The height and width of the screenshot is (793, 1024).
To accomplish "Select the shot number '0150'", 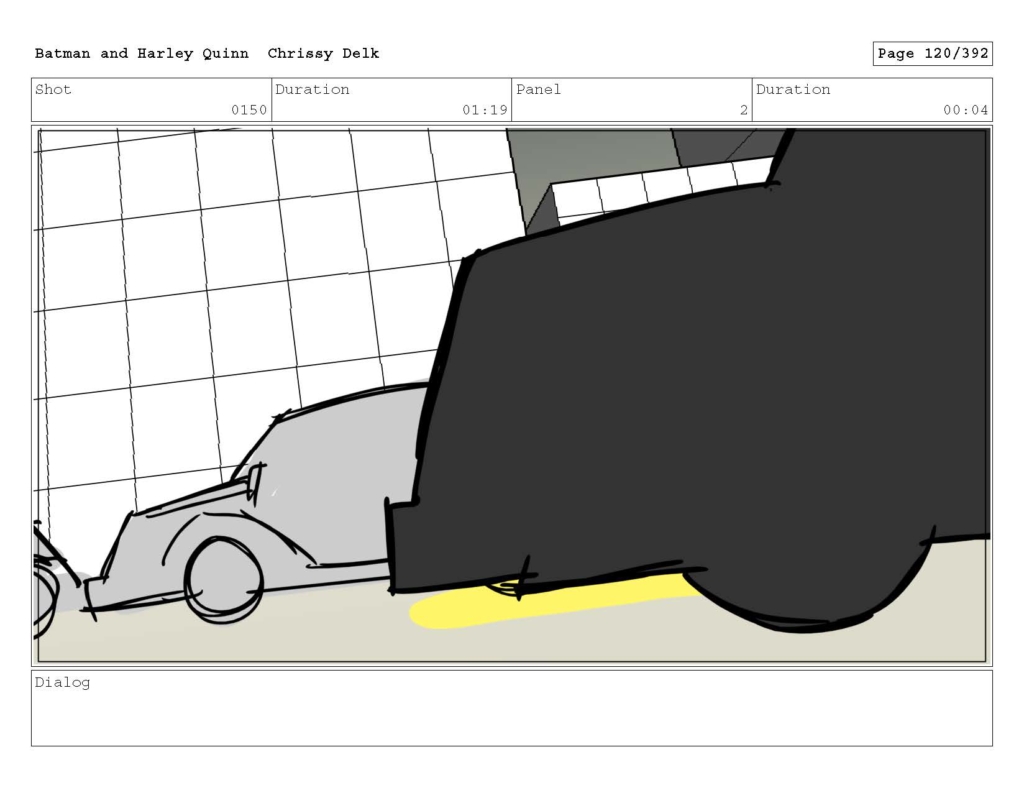I will 249,110.
